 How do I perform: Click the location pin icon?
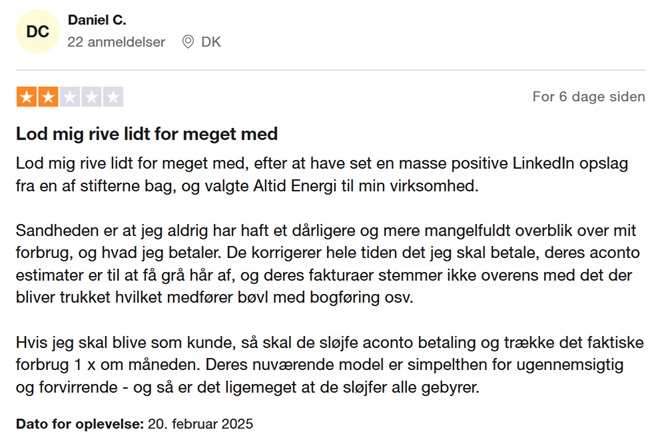click(188, 42)
